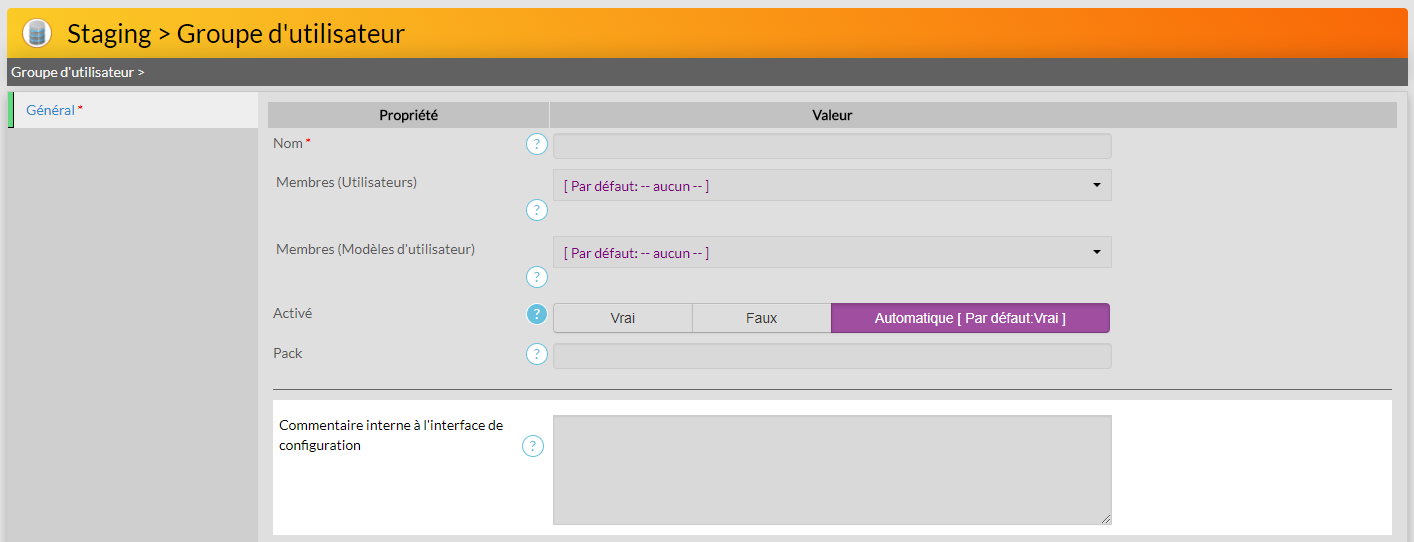Click help icon for Commentaire interne
Viewport: 1414px width, 542px height.
point(533,446)
